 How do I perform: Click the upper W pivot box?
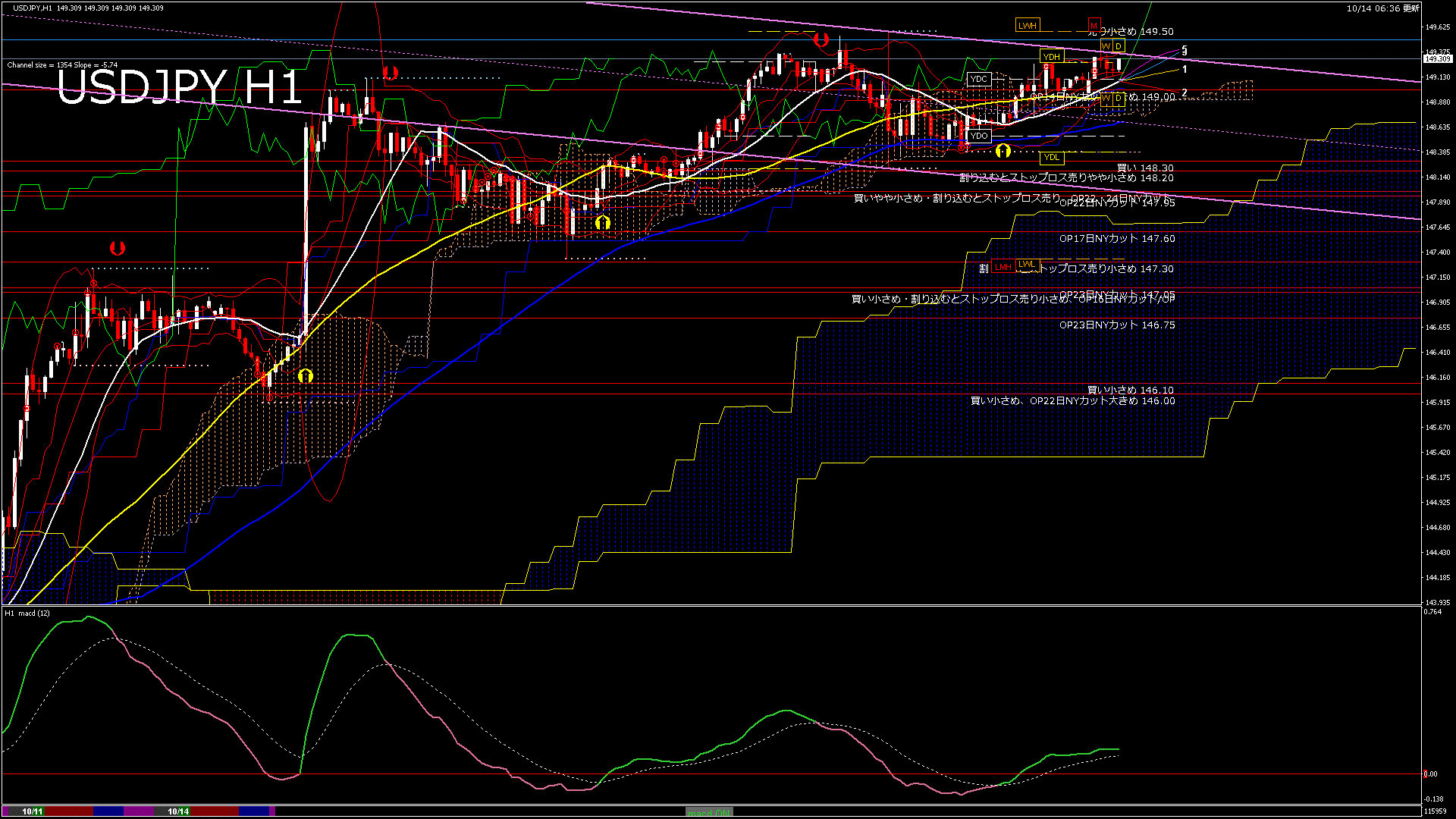[x=1106, y=47]
